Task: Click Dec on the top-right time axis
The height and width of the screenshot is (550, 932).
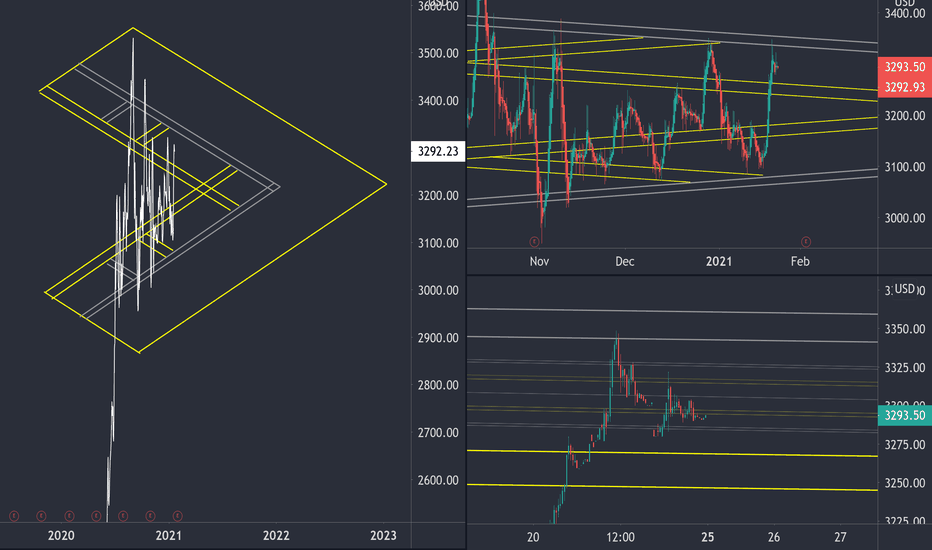Action: tap(625, 262)
